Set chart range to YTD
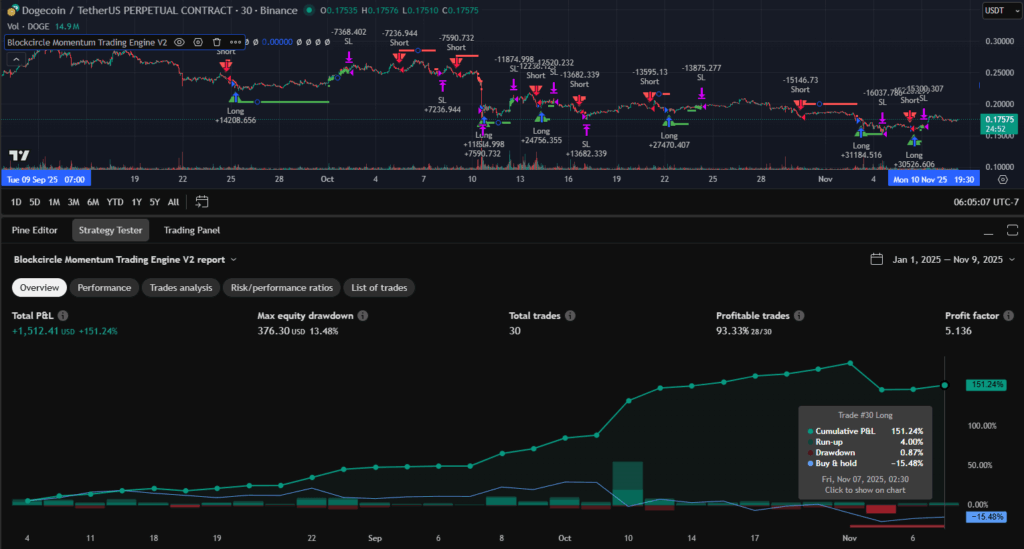This screenshot has width=1024, height=549. pos(116,202)
